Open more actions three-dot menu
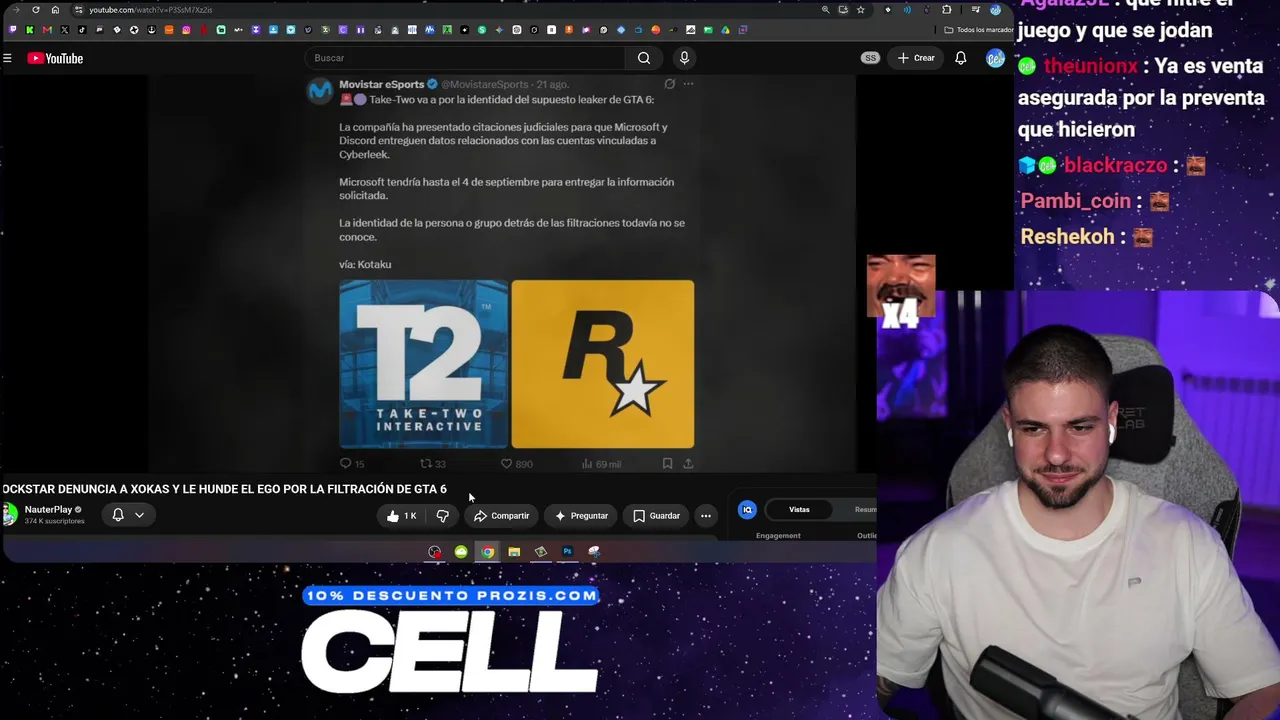The width and height of the screenshot is (1280, 720). point(706,516)
